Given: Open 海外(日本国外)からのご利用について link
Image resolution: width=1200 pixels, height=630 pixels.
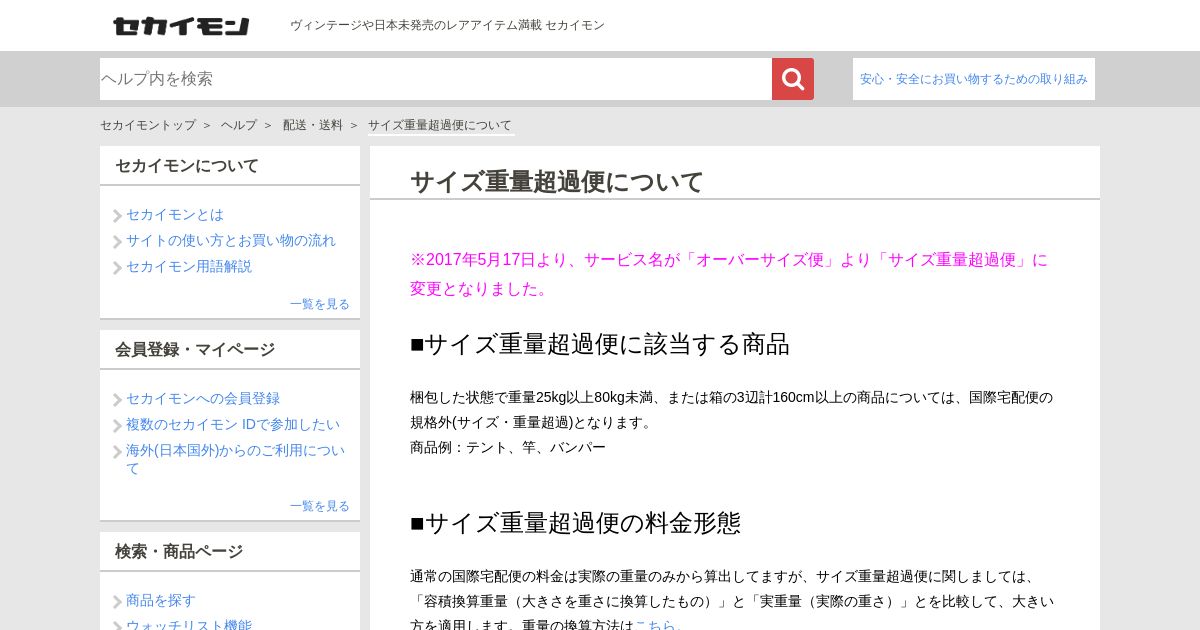Looking at the screenshot, I should pos(235,459).
